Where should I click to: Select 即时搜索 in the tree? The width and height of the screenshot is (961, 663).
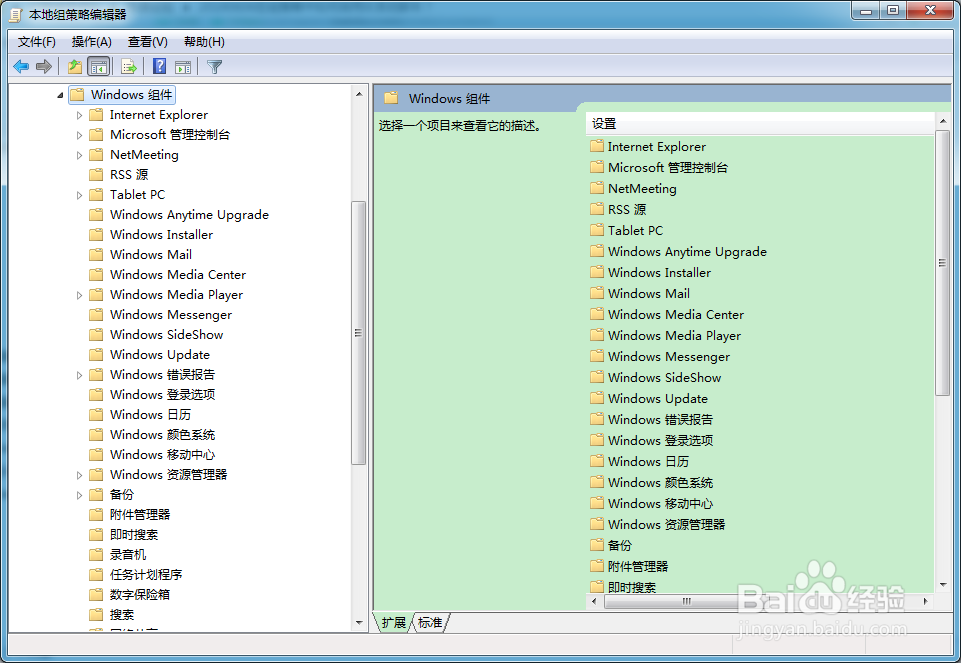[134, 535]
